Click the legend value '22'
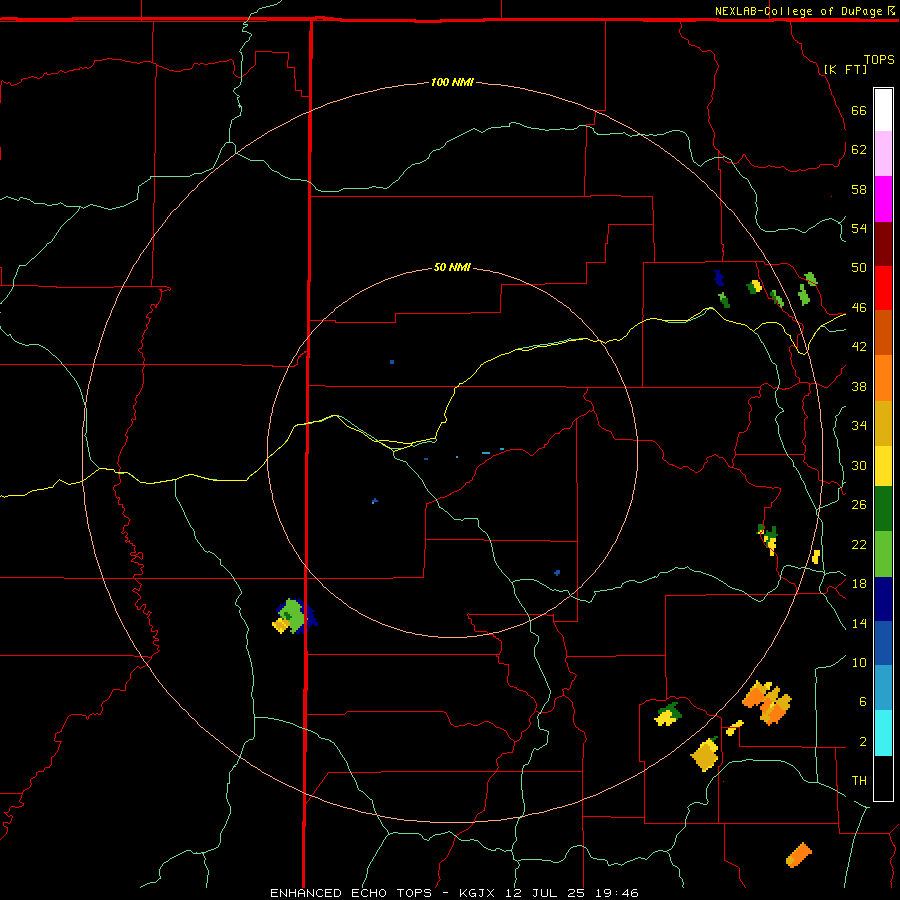Screen dimensions: 900x900 pos(859,544)
